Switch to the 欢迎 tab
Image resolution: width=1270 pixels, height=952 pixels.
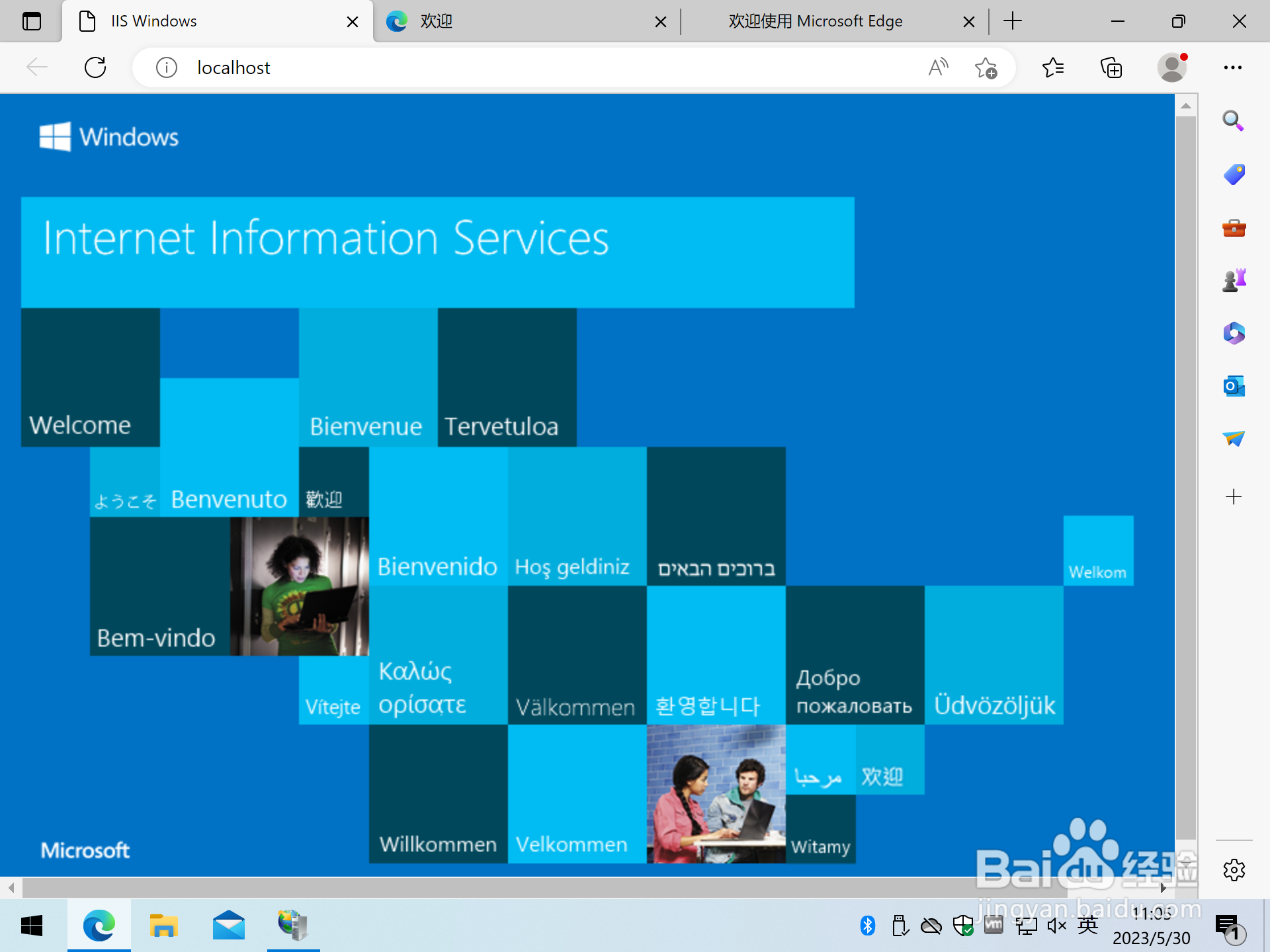(x=527, y=21)
